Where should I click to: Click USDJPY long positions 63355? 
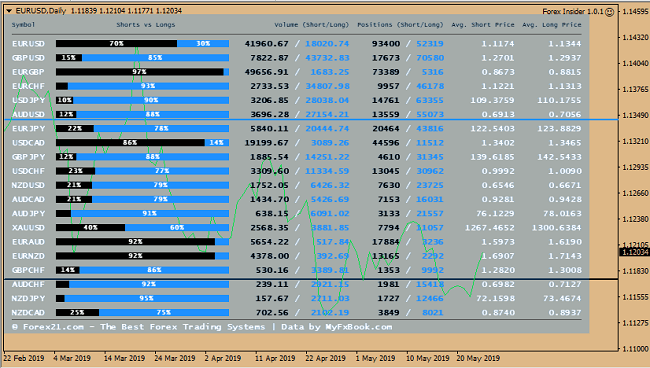pyautogui.click(x=430, y=100)
